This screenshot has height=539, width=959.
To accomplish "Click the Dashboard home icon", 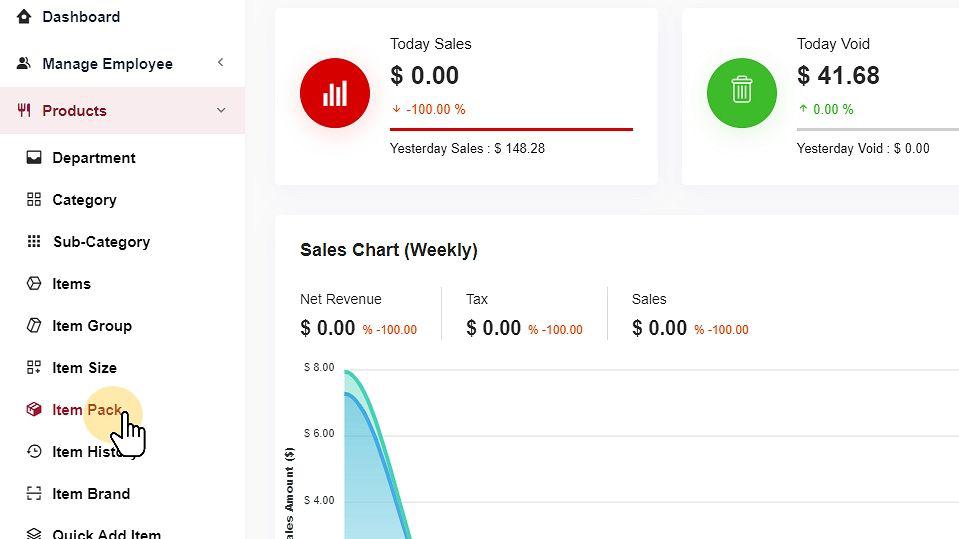I will (24, 17).
